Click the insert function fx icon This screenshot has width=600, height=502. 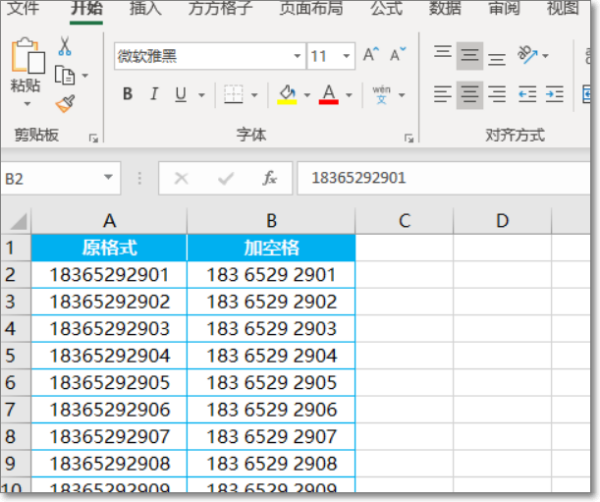point(269,178)
